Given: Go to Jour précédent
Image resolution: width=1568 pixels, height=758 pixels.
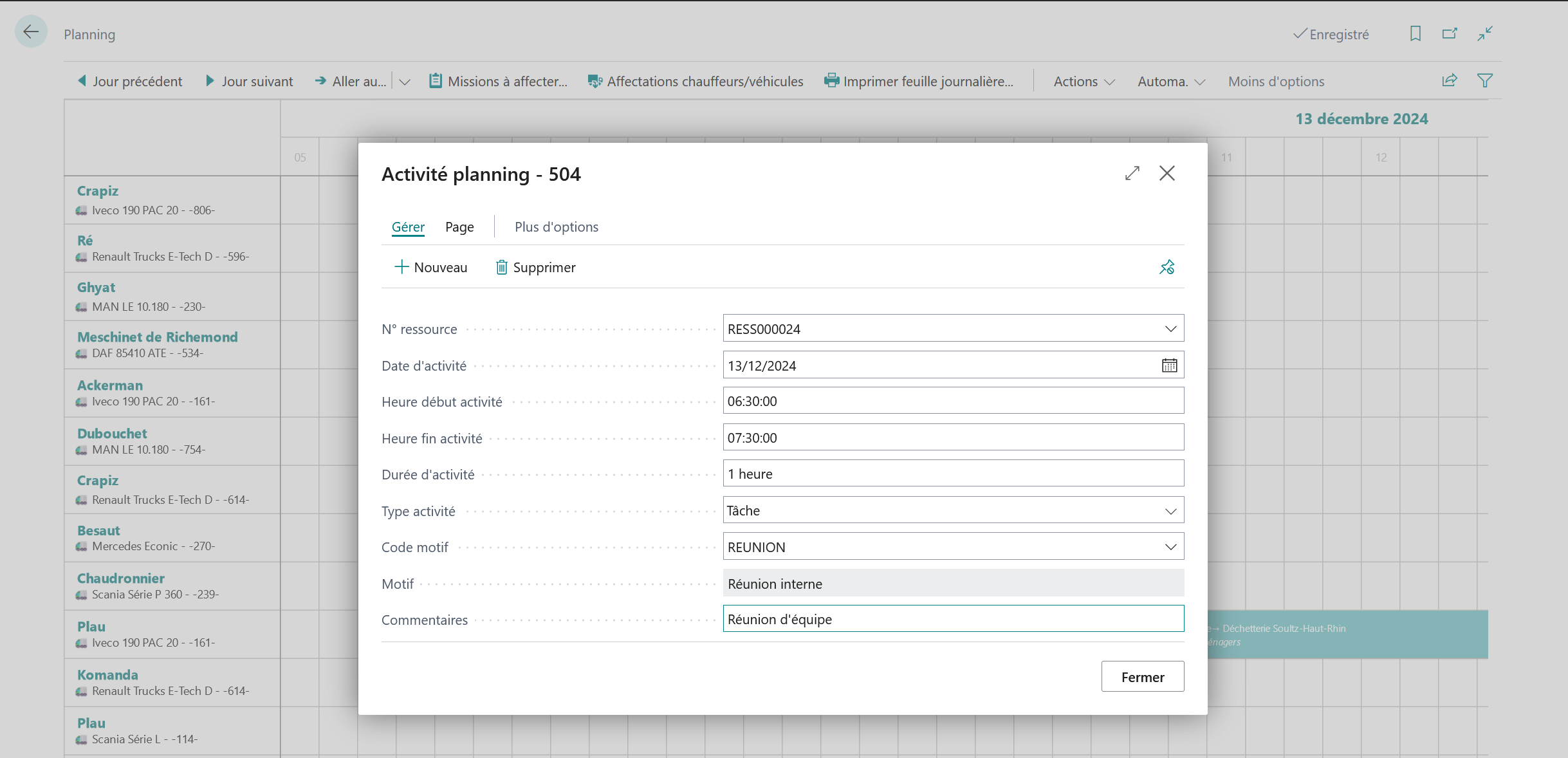Looking at the screenshot, I should point(129,81).
